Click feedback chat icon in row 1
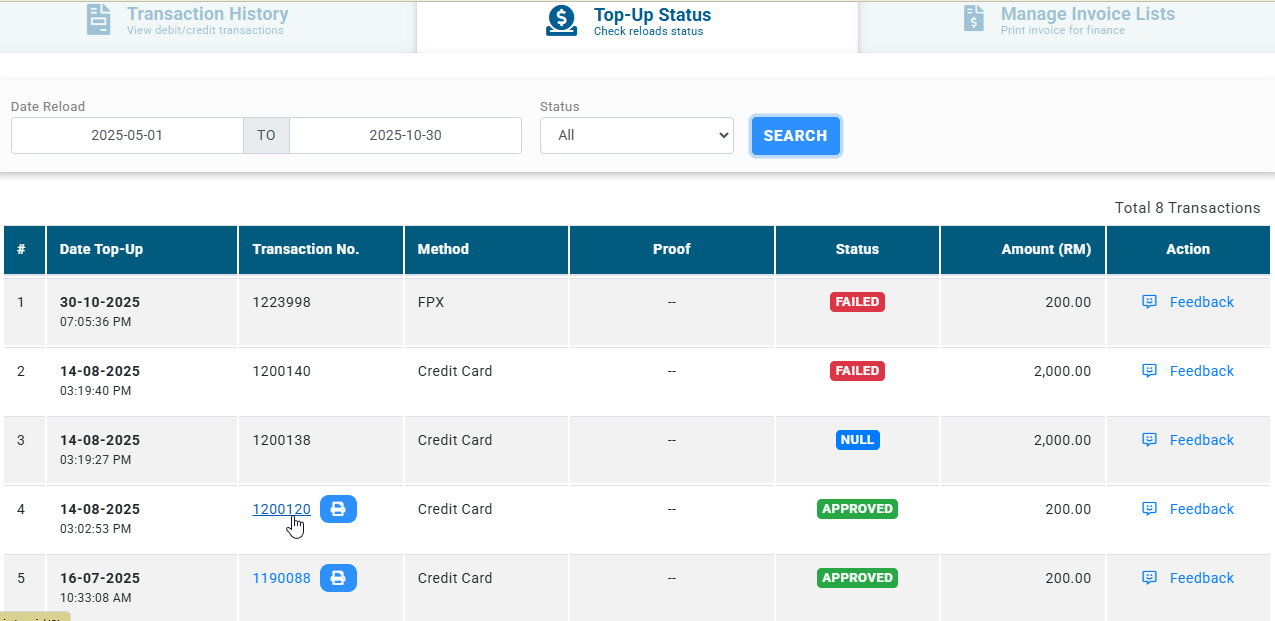Viewport: 1275px width, 621px height. (1149, 302)
